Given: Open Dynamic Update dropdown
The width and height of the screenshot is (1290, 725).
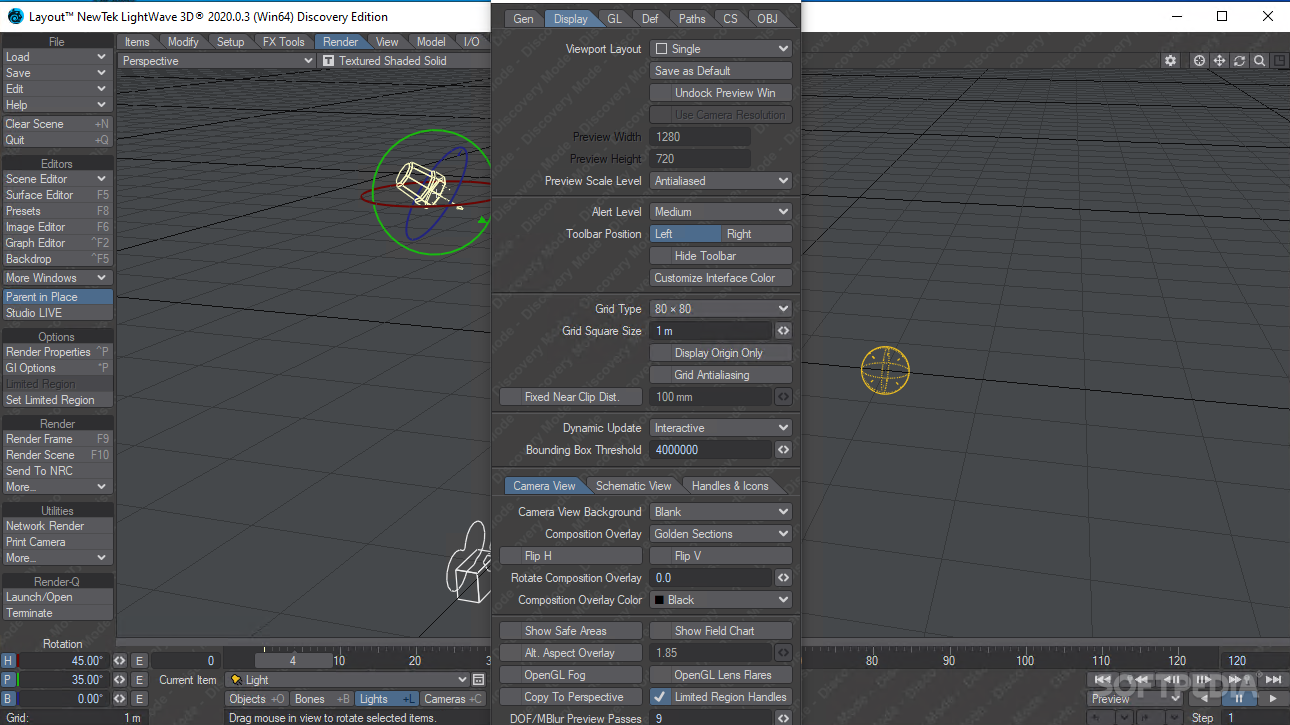Looking at the screenshot, I should (x=720, y=428).
